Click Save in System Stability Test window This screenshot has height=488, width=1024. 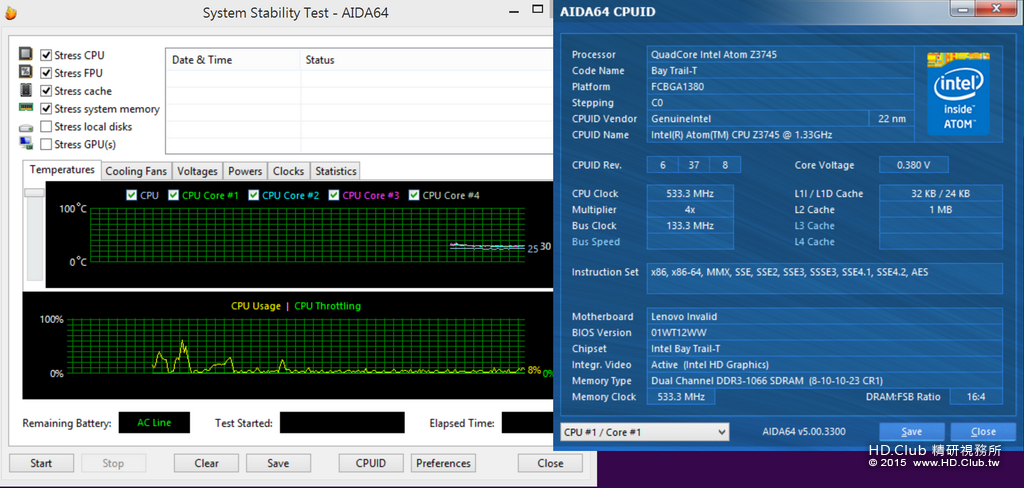[x=278, y=463]
